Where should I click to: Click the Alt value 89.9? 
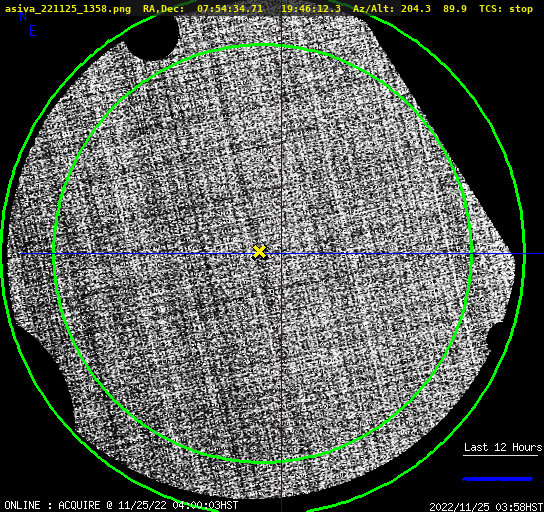click(x=455, y=9)
